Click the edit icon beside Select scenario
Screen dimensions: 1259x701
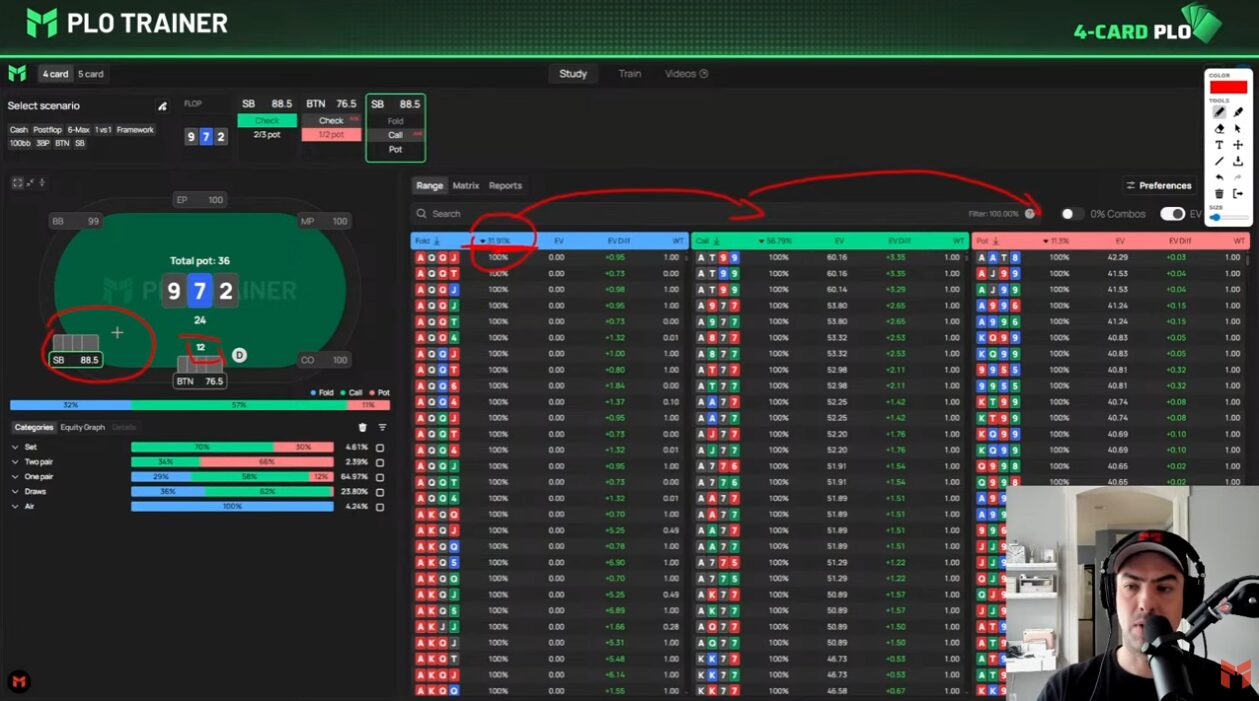pos(162,106)
